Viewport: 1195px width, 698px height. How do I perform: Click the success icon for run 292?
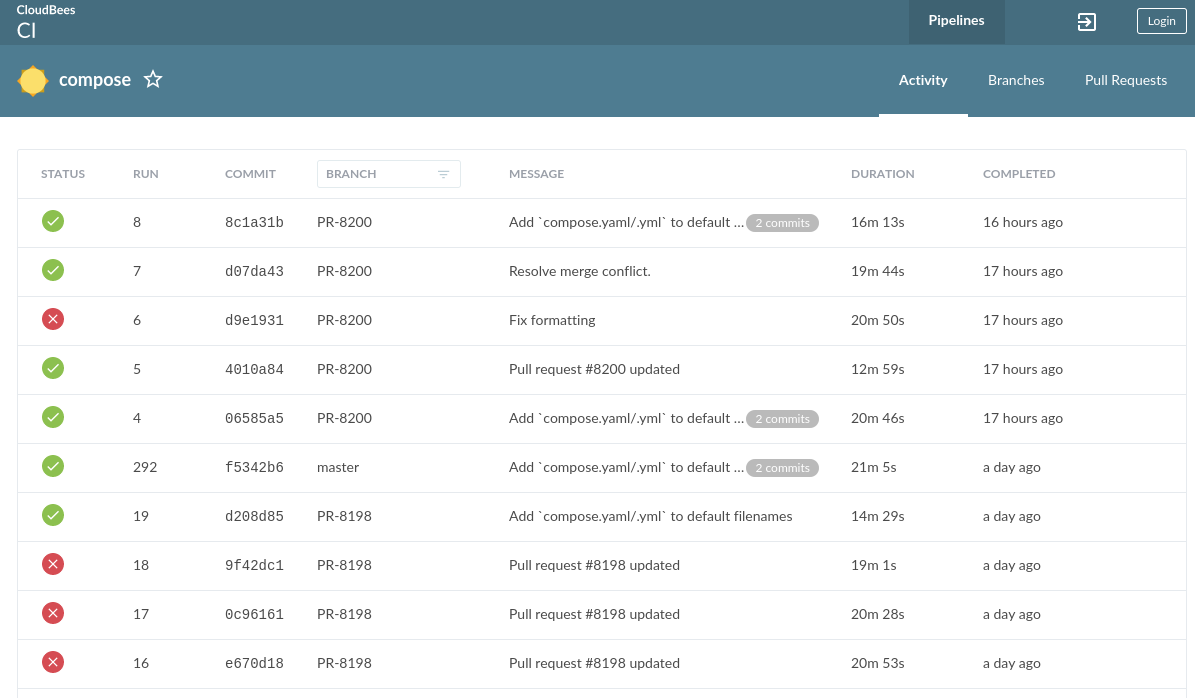coord(53,467)
